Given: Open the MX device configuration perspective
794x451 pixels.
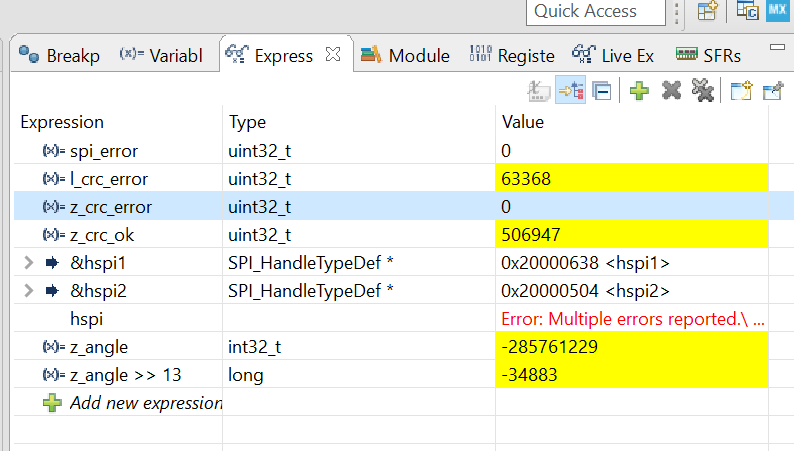Looking at the screenshot, I should coord(778,11).
